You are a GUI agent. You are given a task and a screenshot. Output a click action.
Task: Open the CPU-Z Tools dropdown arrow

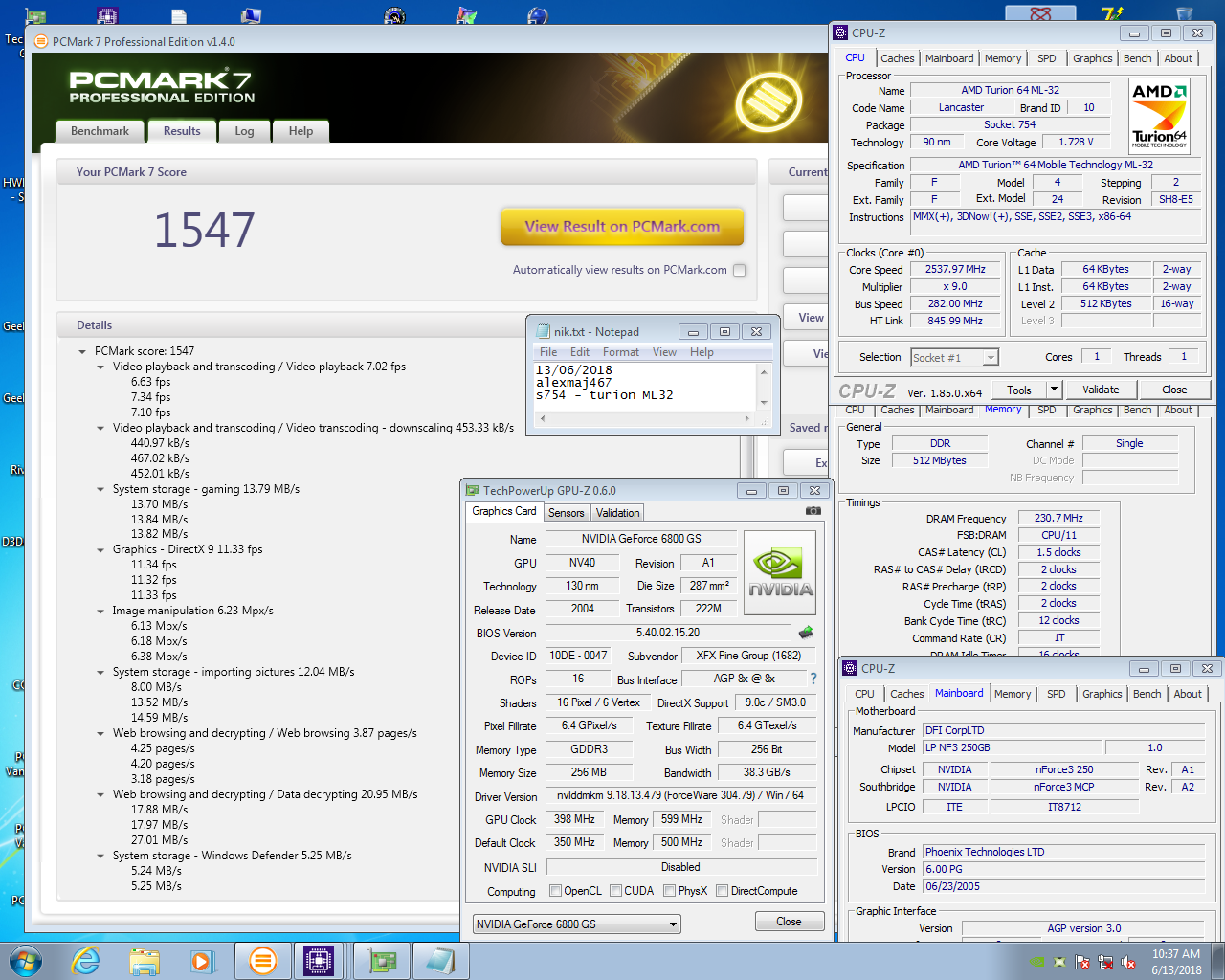click(x=1054, y=390)
